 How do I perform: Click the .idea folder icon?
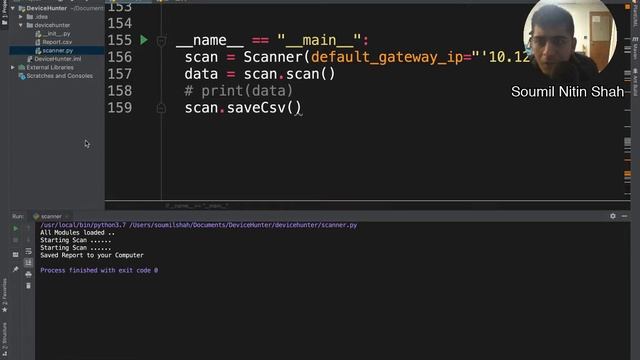point(29,17)
